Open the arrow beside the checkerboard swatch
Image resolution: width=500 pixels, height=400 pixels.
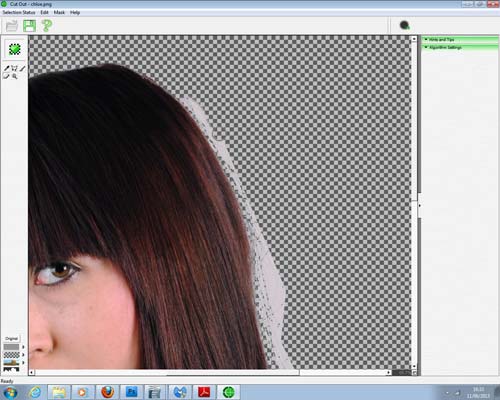point(23,355)
